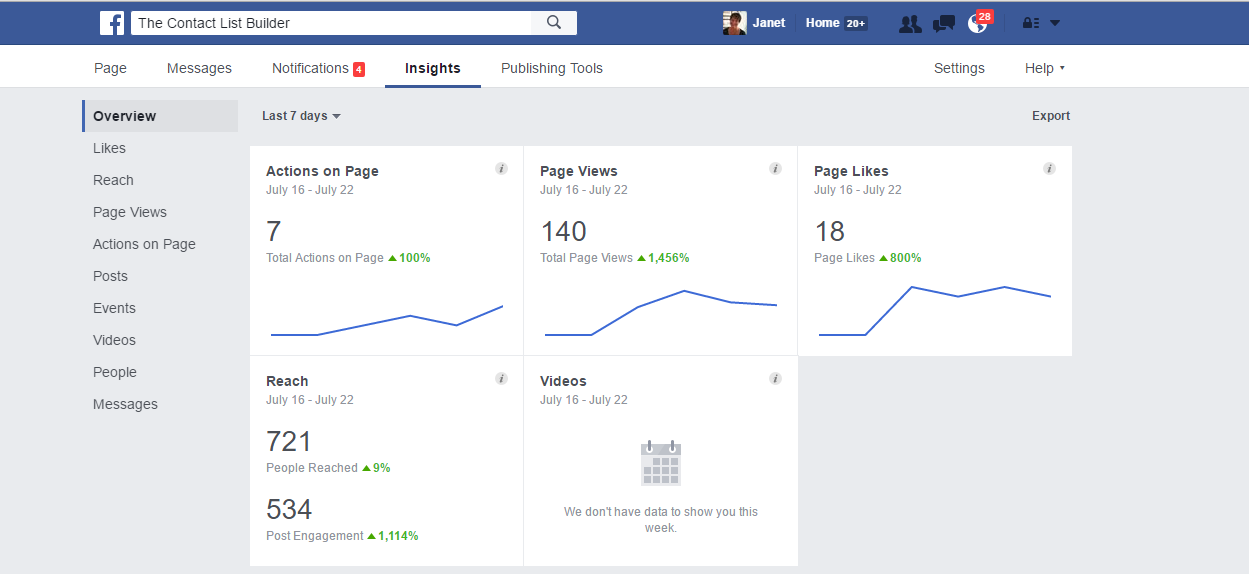This screenshot has height=574, width=1249.
Task: Expand the Last 7 days date dropdown
Action: coord(301,116)
